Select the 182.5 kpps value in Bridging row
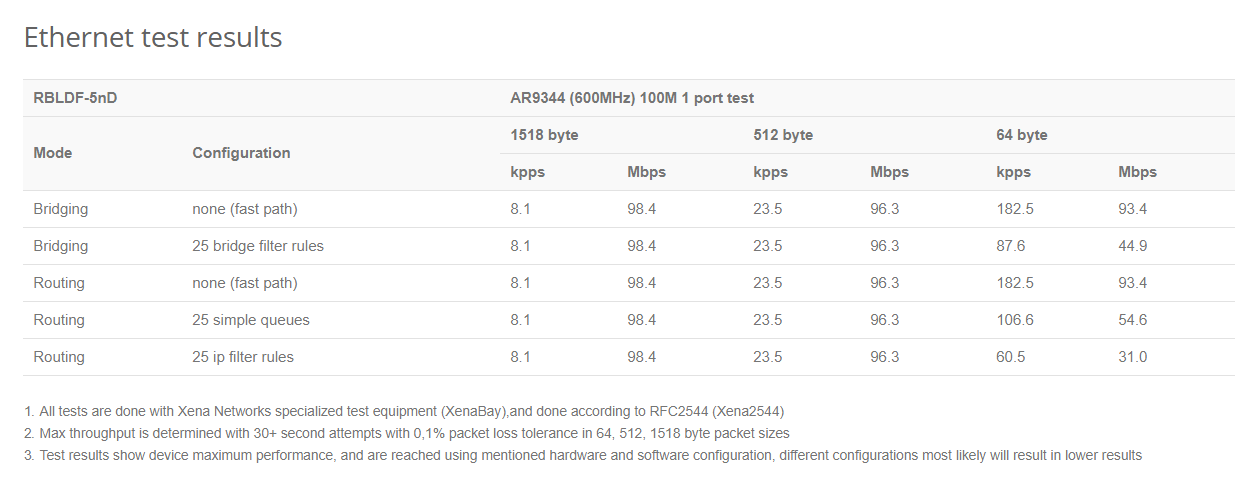Viewport: 1260px width, 496px height. pyautogui.click(x=1015, y=209)
